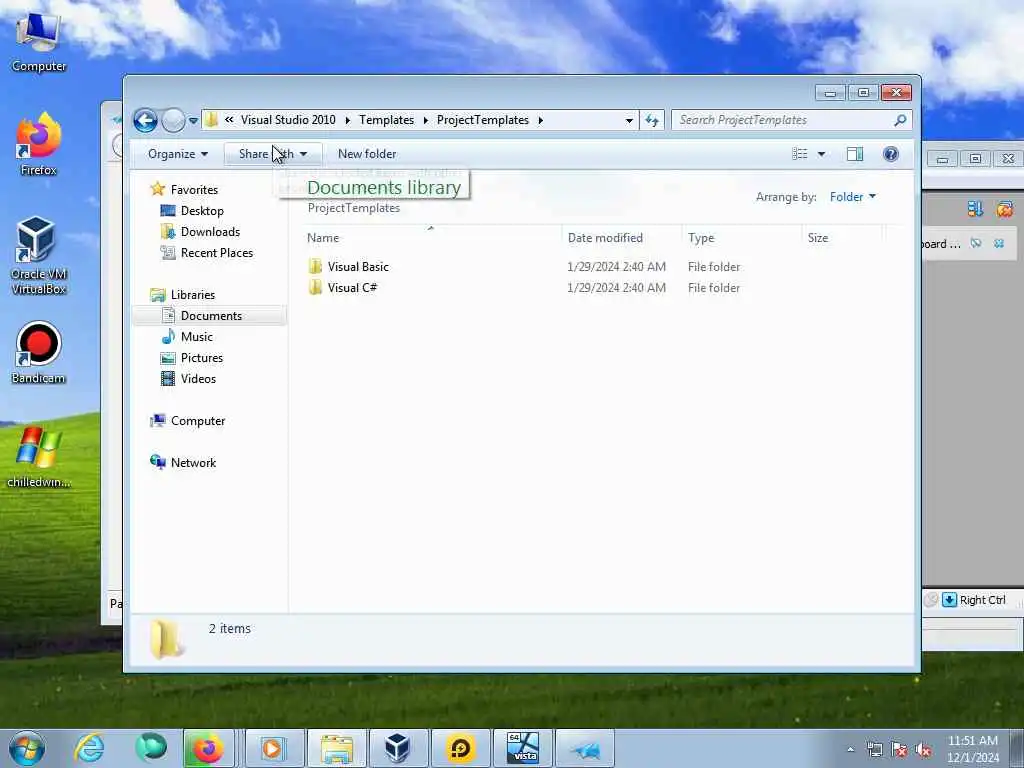1024x768 pixels.
Task: Select Computer in navigation pane
Action: pyautogui.click(x=198, y=421)
